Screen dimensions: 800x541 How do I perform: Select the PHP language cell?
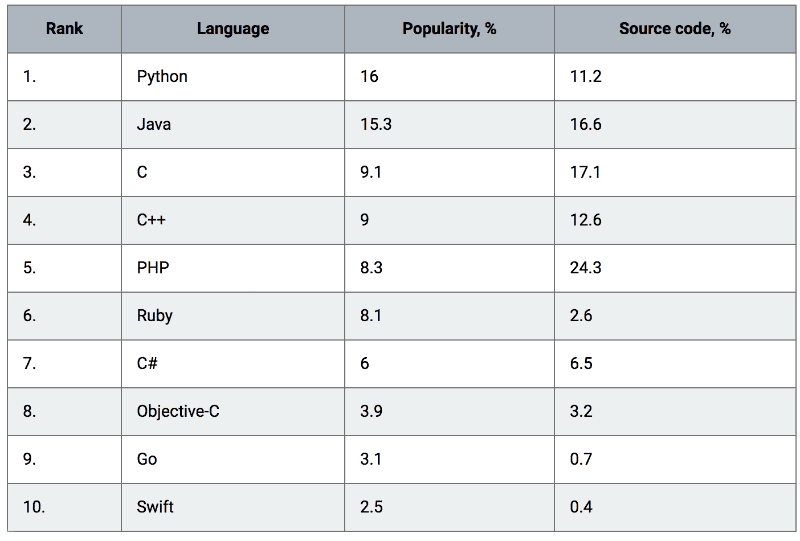coord(233,268)
